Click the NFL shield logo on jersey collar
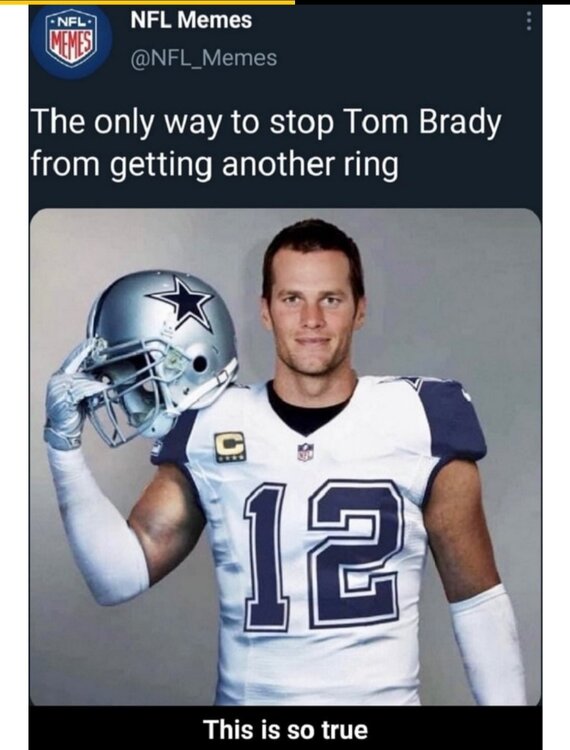Image resolution: width=570 pixels, height=750 pixels. tap(306, 452)
